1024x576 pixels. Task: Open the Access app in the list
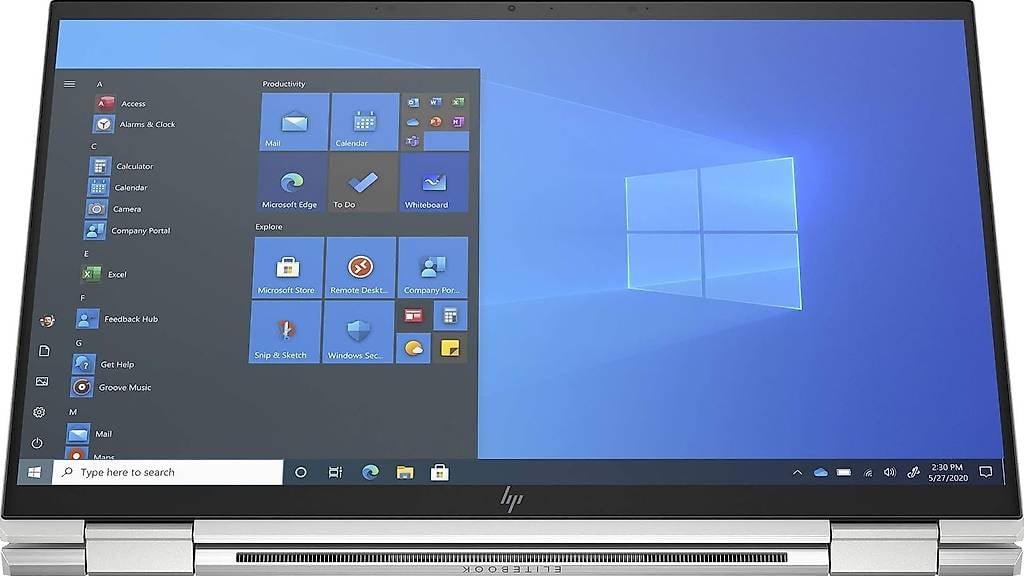(122, 103)
